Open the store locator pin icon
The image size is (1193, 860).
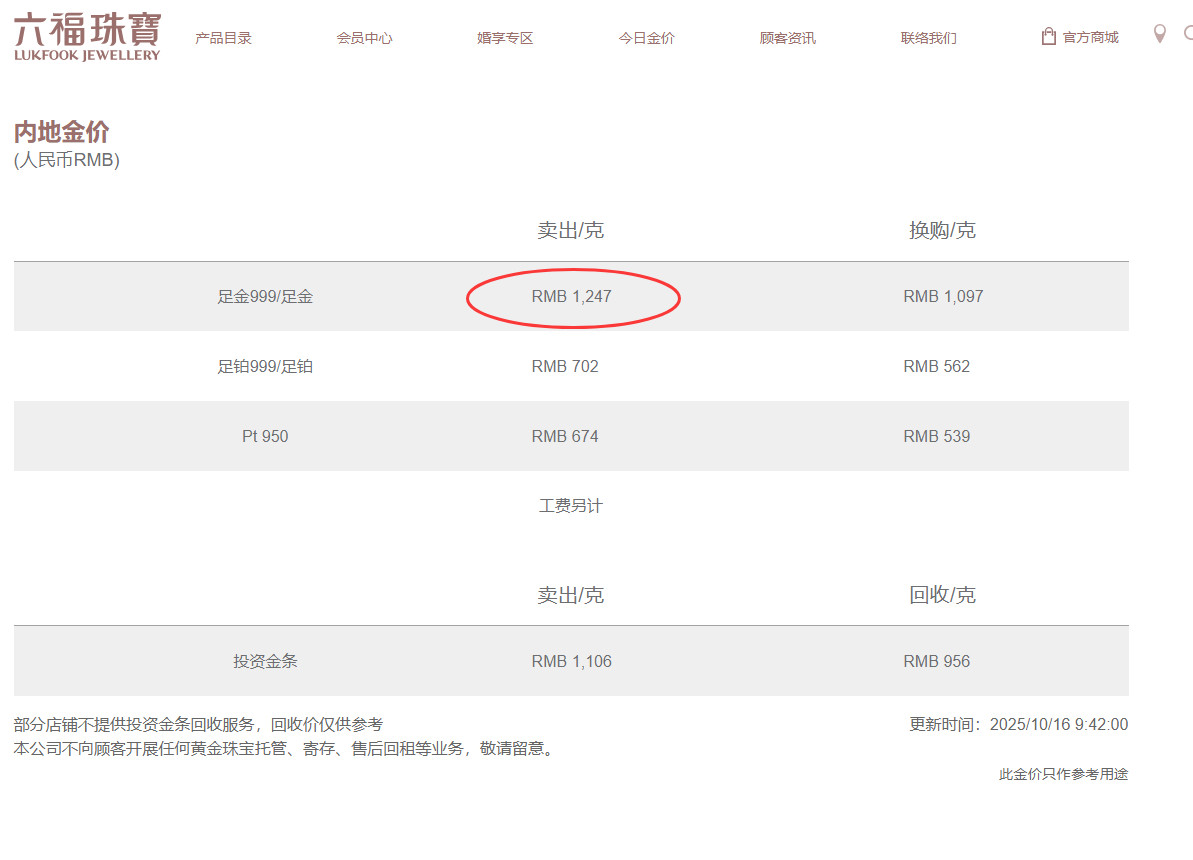coord(1159,34)
